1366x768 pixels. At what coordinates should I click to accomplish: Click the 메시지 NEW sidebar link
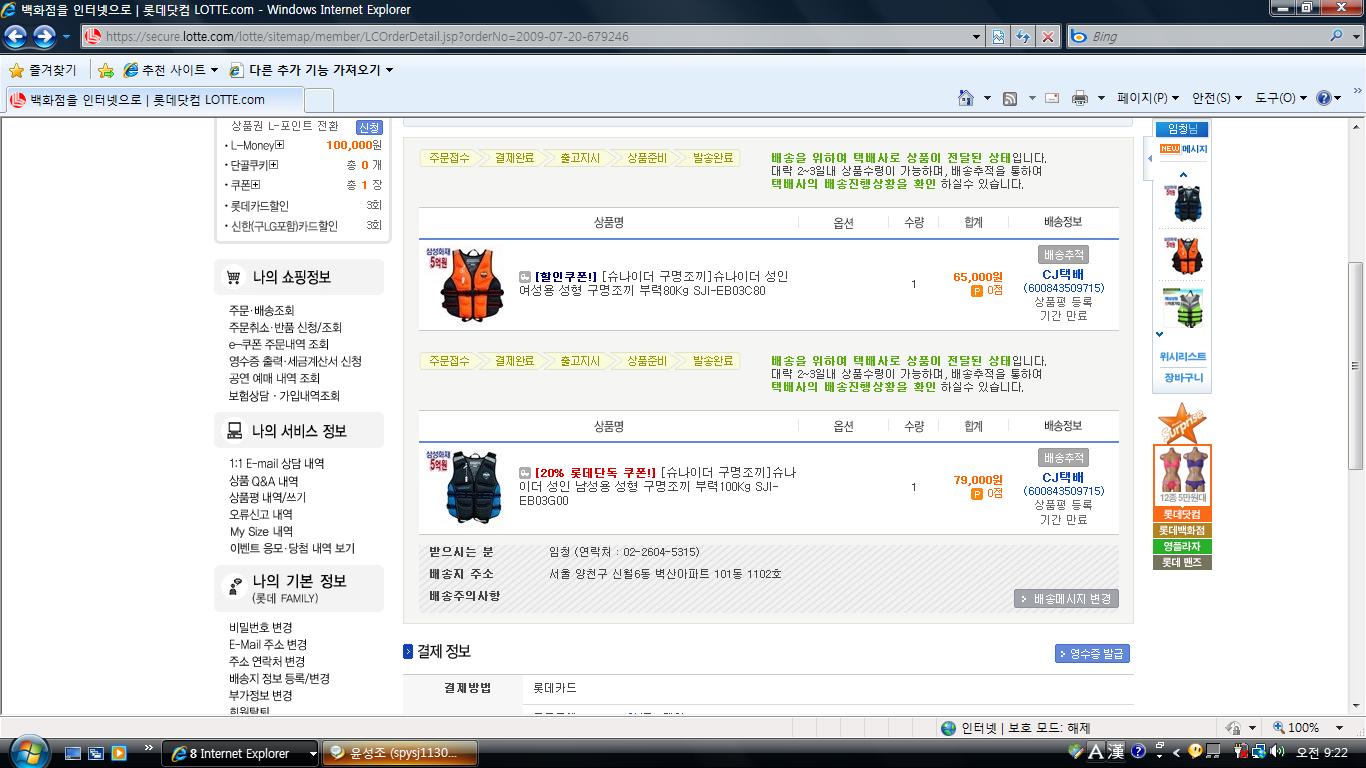(1184, 149)
